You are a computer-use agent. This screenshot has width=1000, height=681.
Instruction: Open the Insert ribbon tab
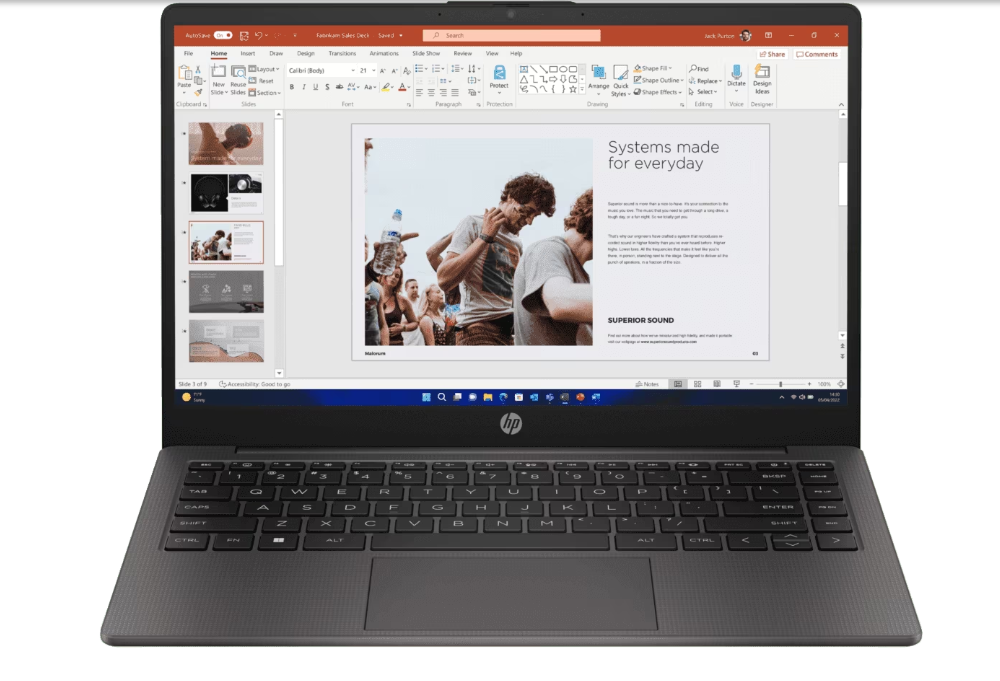pos(247,53)
